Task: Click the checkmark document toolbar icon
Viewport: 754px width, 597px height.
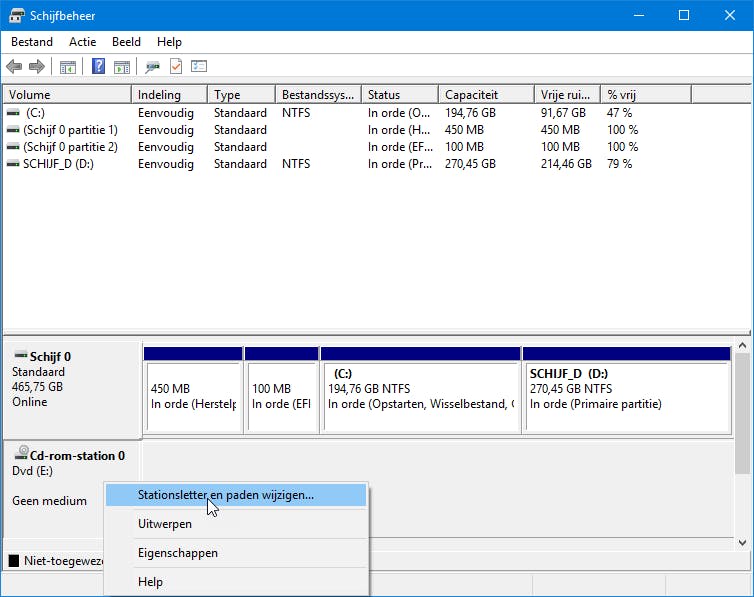Action: [x=176, y=67]
